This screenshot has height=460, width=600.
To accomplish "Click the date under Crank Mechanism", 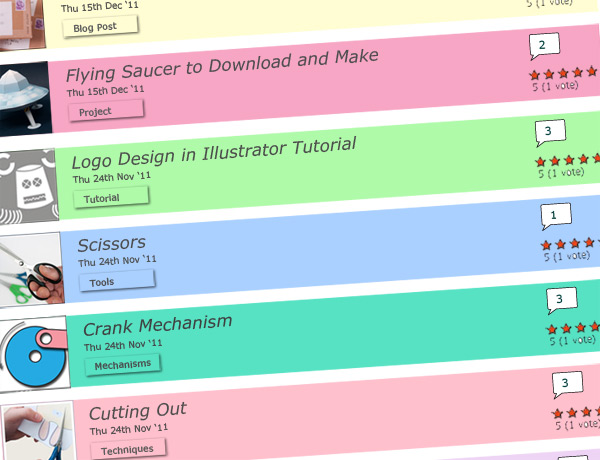I will point(123,345).
